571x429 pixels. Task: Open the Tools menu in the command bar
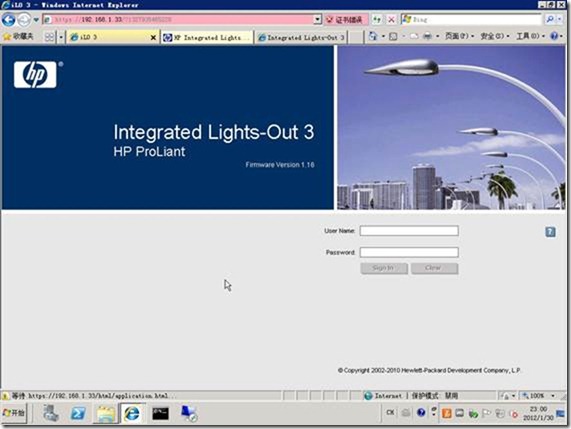(x=531, y=36)
